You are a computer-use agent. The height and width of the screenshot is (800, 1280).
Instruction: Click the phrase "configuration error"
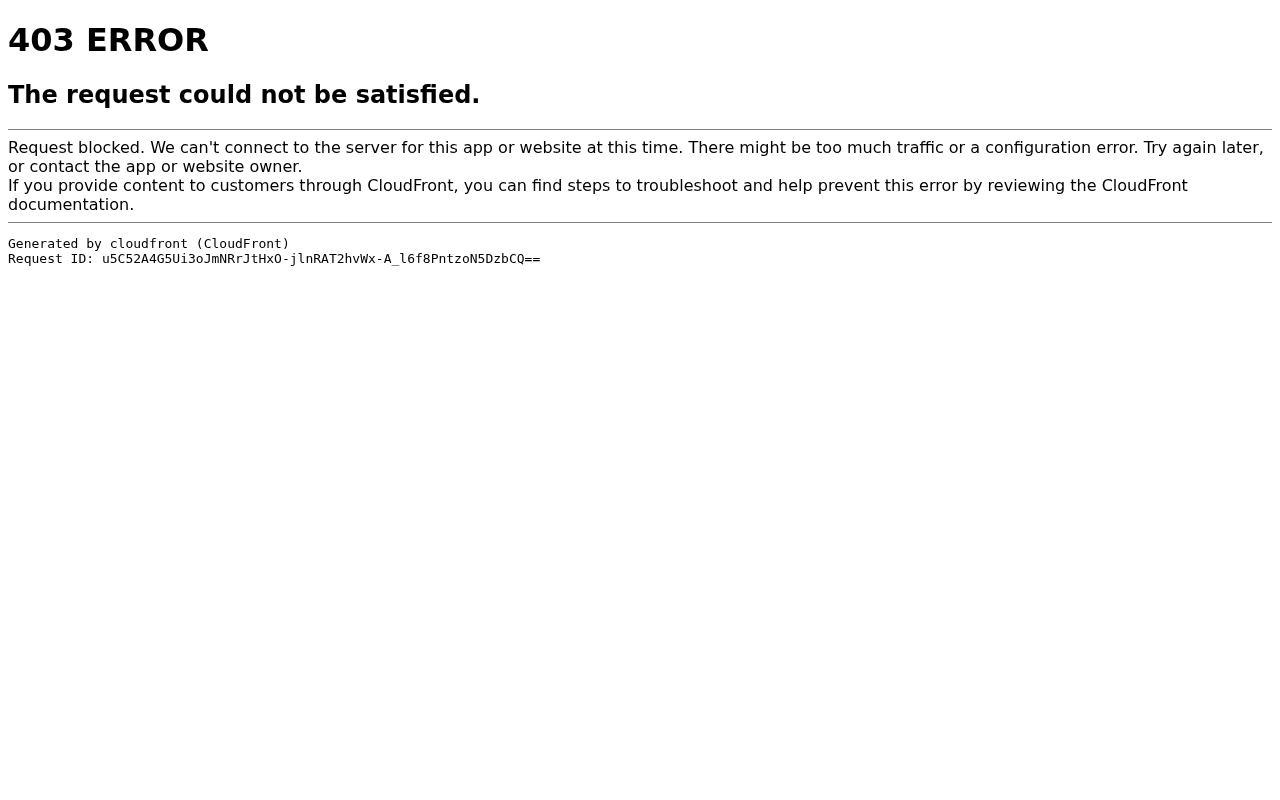coord(1061,147)
